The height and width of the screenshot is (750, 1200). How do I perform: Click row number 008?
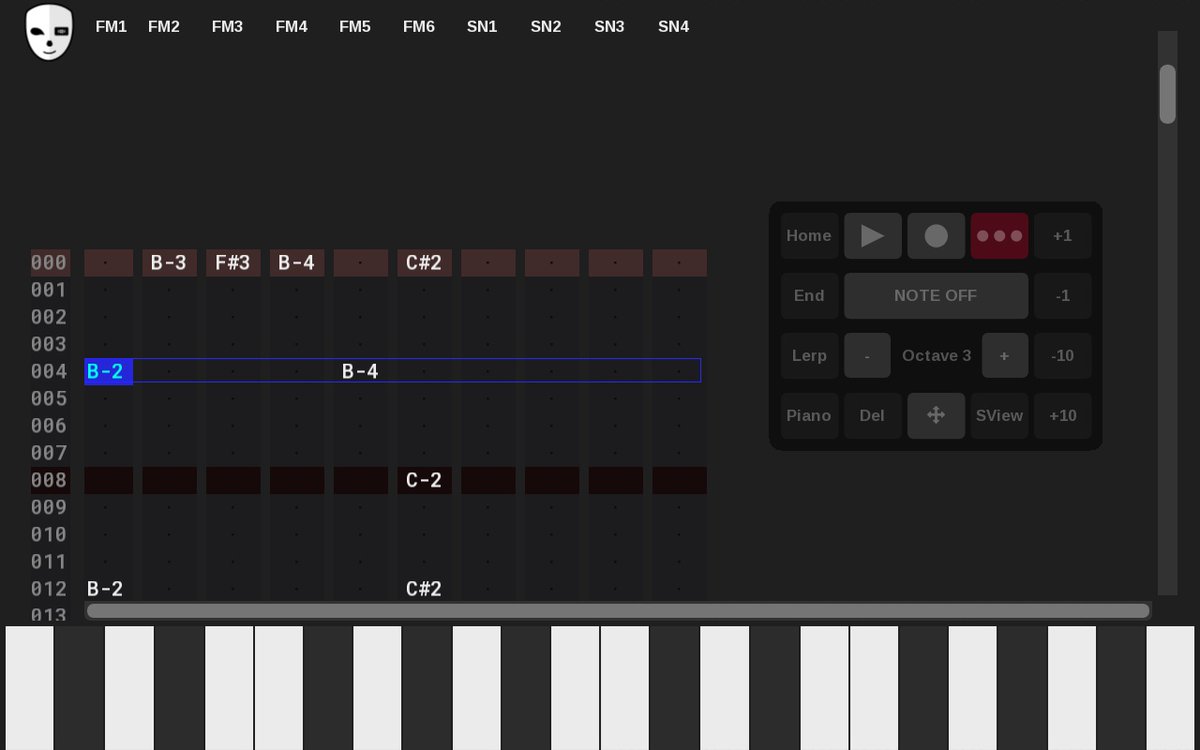tap(49, 481)
